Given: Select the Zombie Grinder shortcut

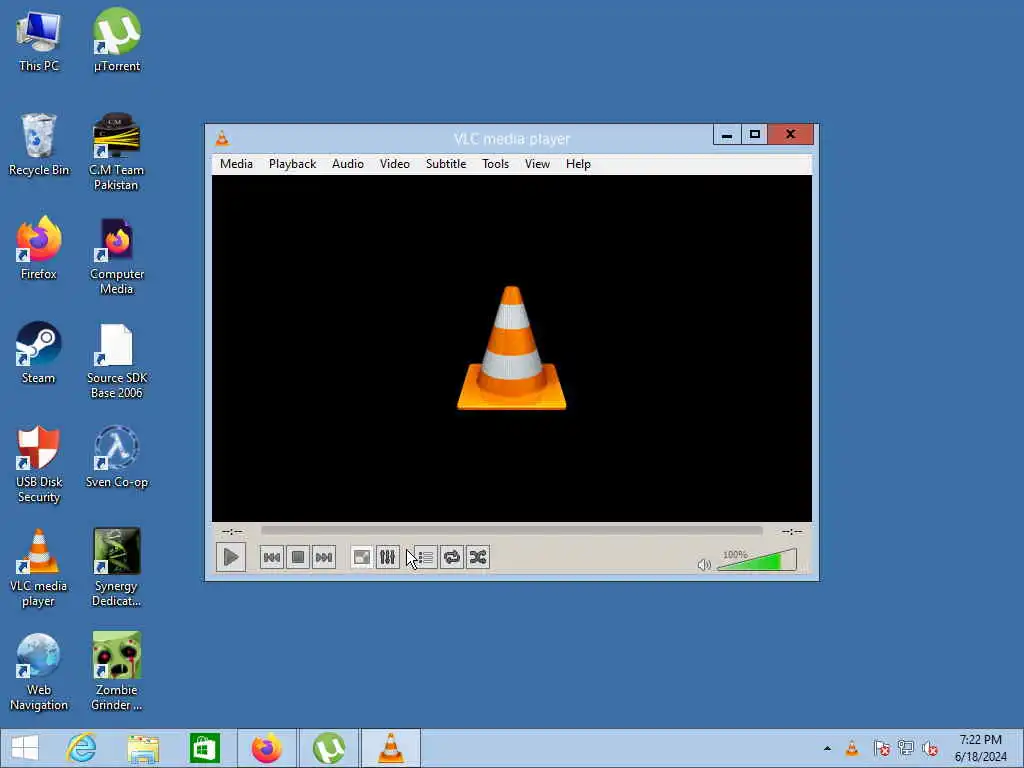Looking at the screenshot, I should 117,672.
